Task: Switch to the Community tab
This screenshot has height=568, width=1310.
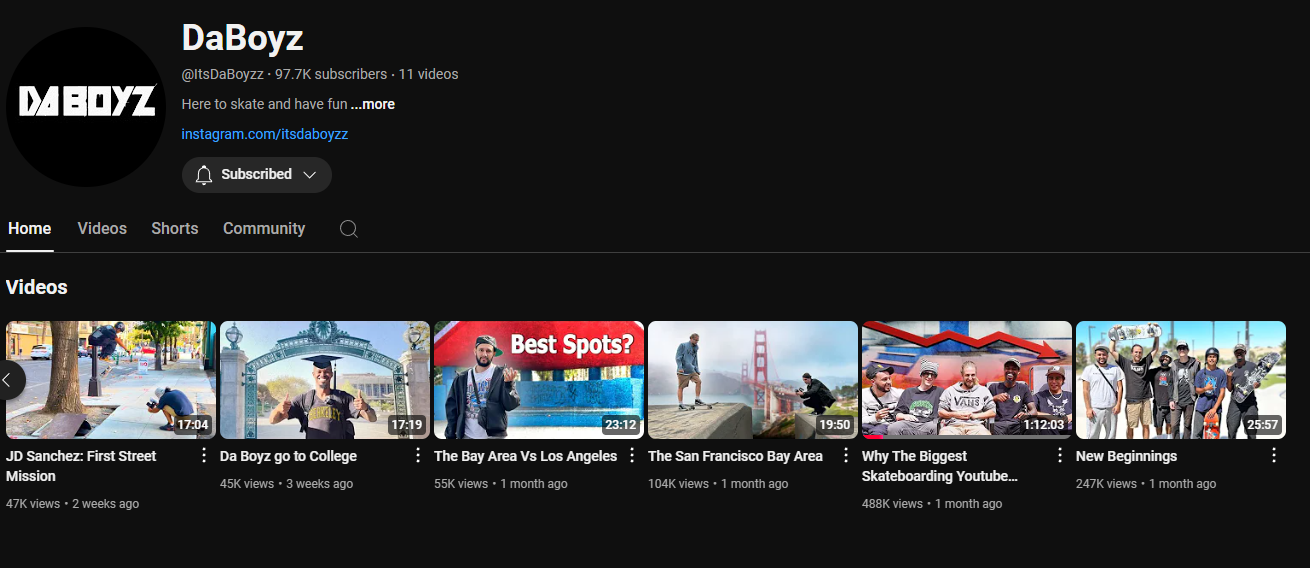Action: [x=264, y=228]
